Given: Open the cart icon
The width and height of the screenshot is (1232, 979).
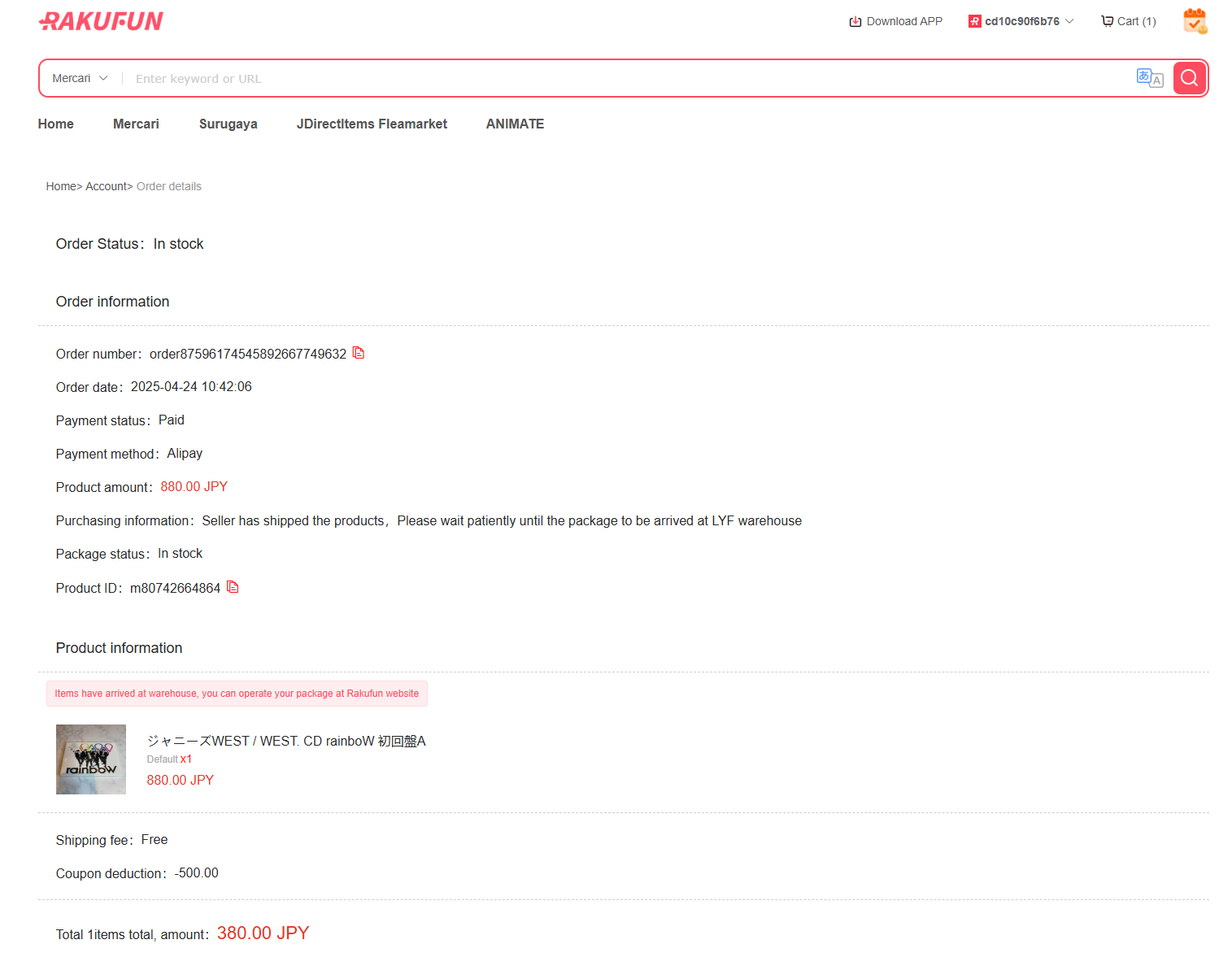Looking at the screenshot, I should click(x=1107, y=21).
